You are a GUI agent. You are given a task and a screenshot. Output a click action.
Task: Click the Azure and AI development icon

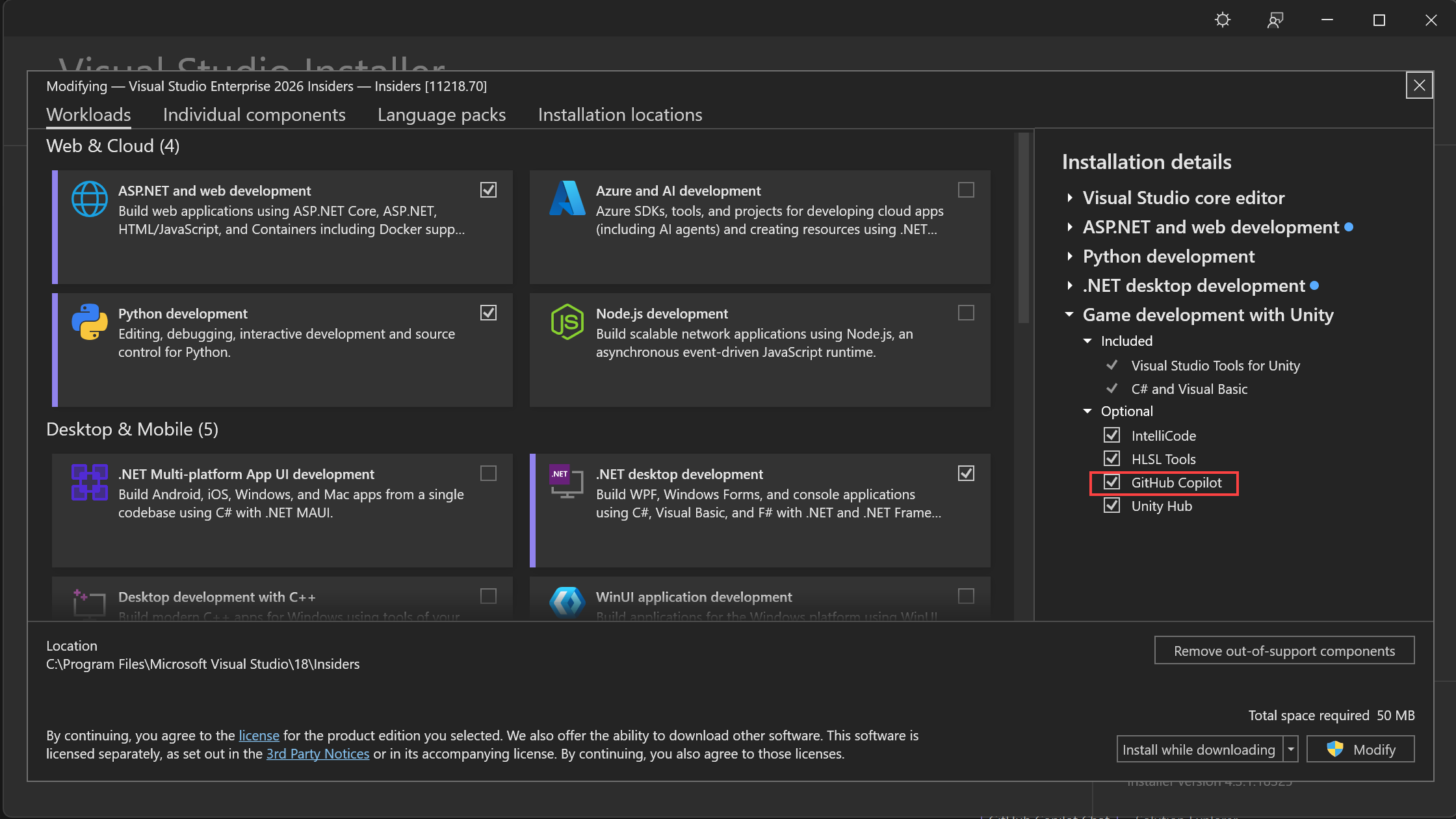click(x=567, y=199)
